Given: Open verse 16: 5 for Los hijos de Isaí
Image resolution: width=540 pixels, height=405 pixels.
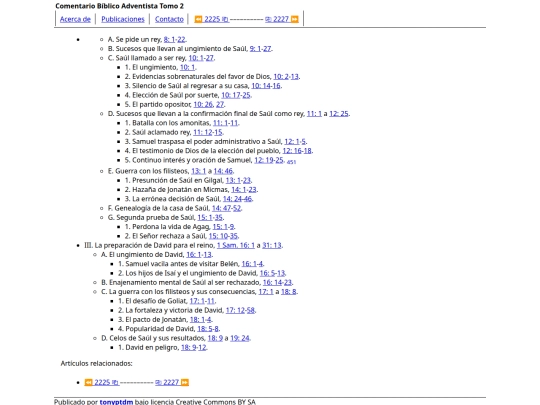Looking at the screenshot, I should [x=267, y=274].
